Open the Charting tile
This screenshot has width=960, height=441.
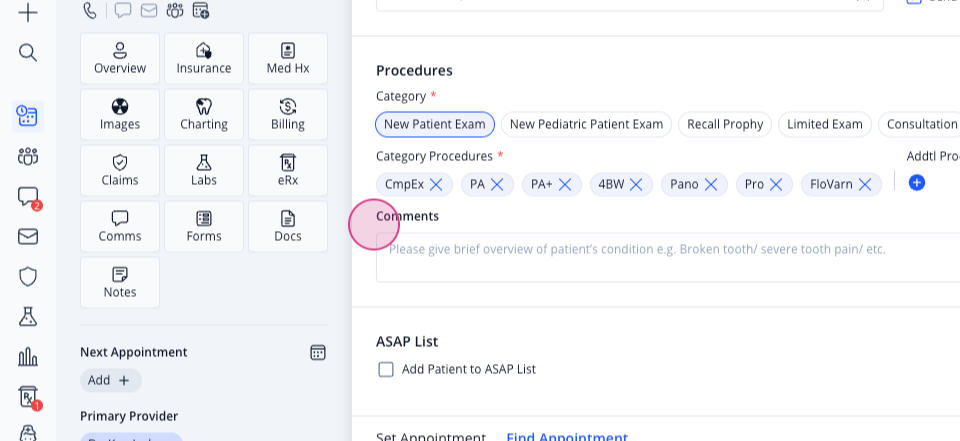click(x=204, y=115)
